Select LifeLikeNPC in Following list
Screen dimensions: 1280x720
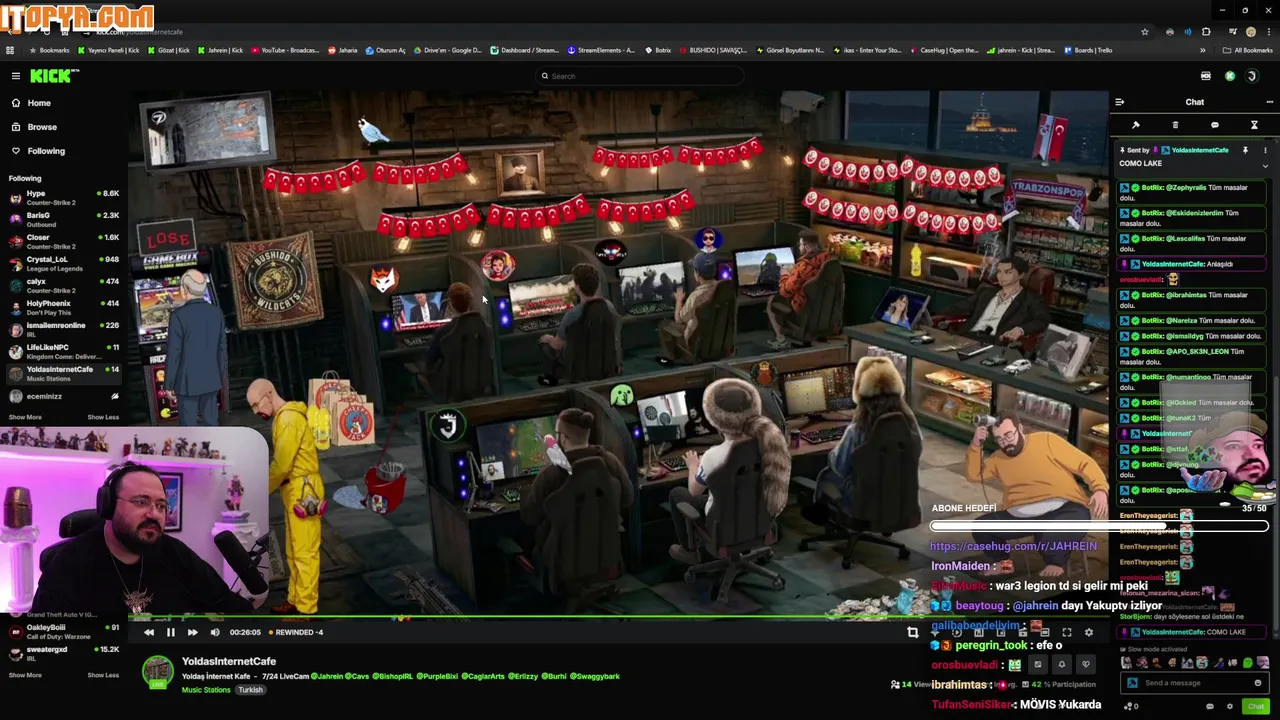point(62,351)
